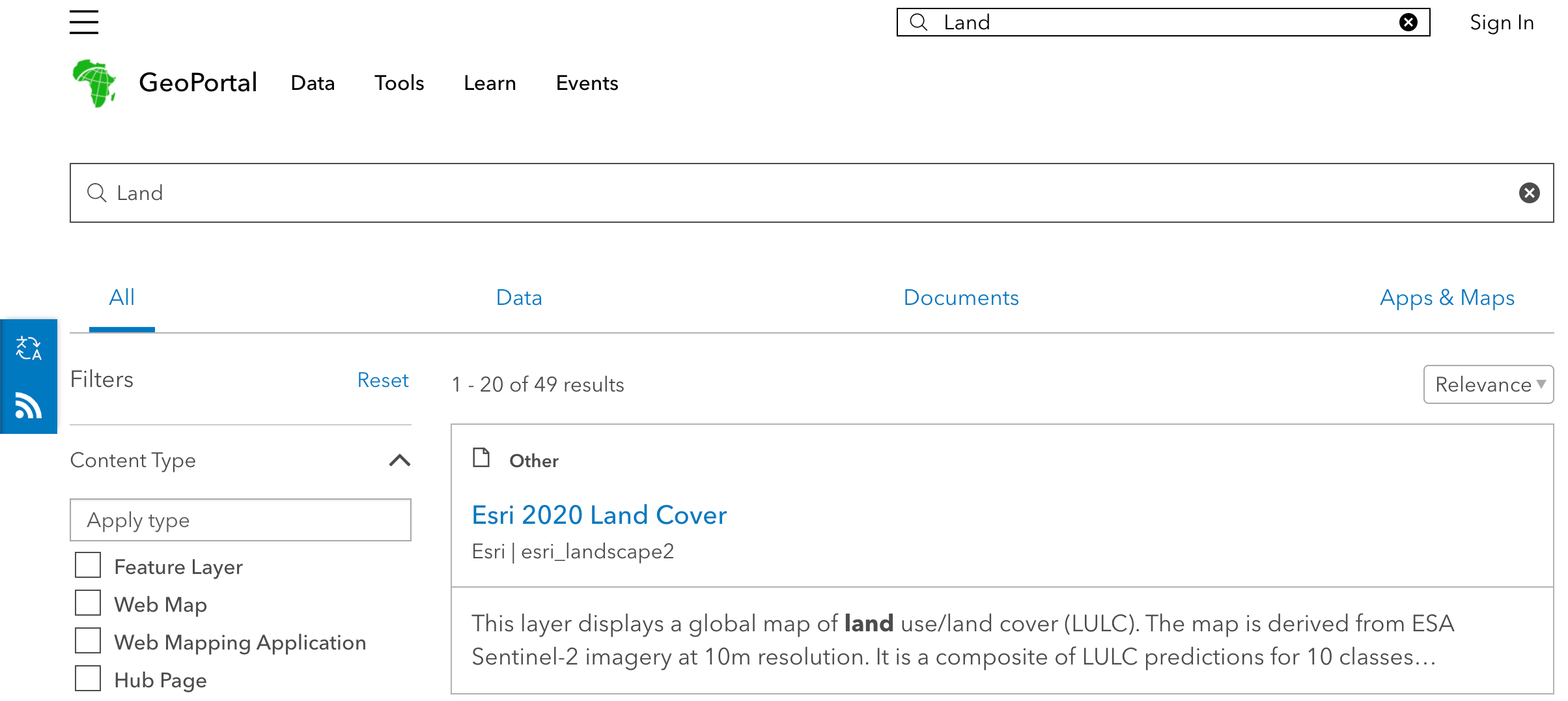This screenshot has width=1568, height=701.
Task: Check the Feature Layer filter
Action: [x=88, y=565]
